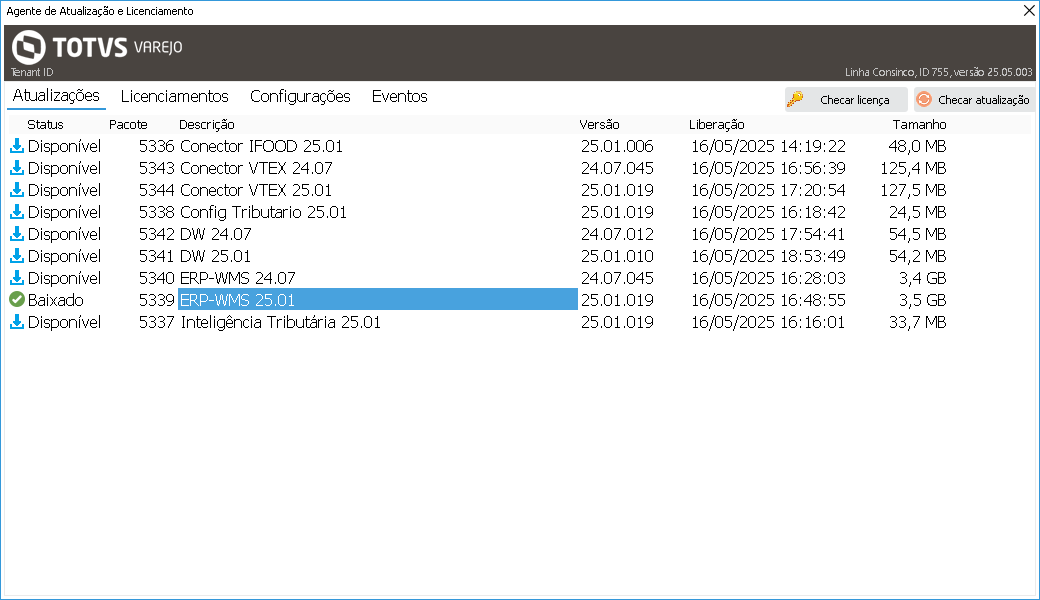Sort by the Tamanho column header
Screen dimensions: 1040x600
[x=919, y=125]
